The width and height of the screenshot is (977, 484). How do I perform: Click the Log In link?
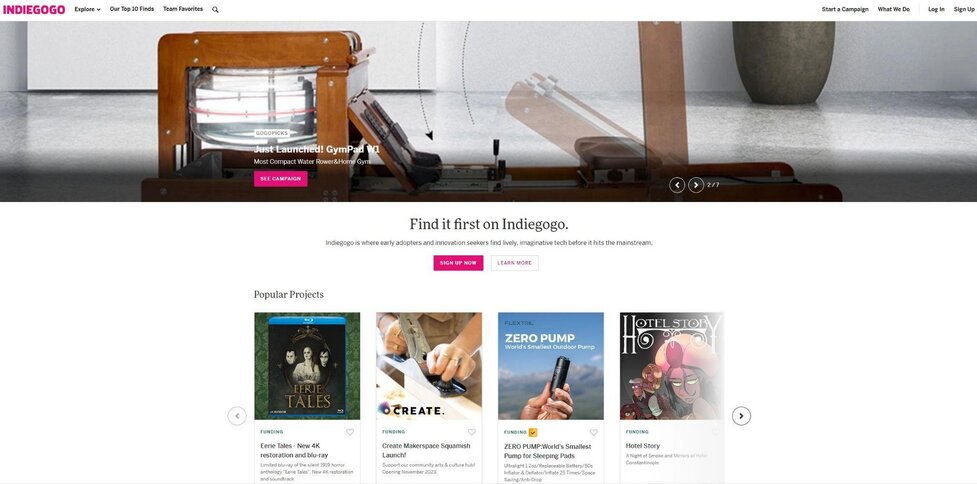click(936, 9)
